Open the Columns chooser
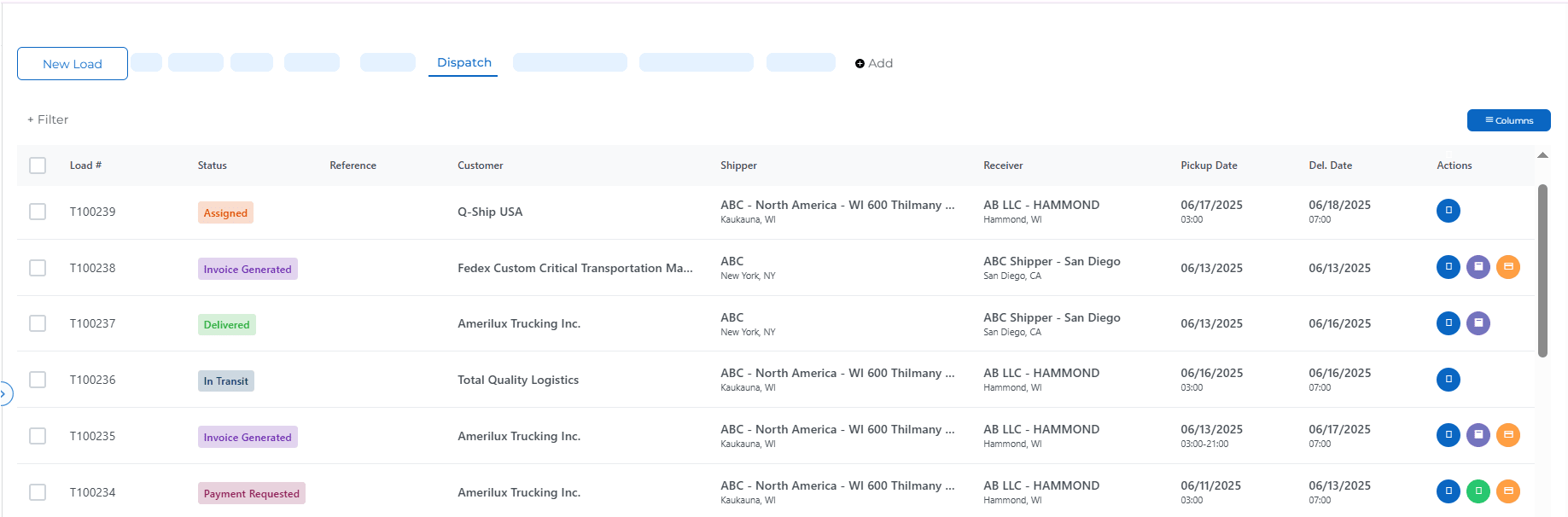Viewport: 1568px width, 517px height. pyautogui.click(x=1508, y=120)
